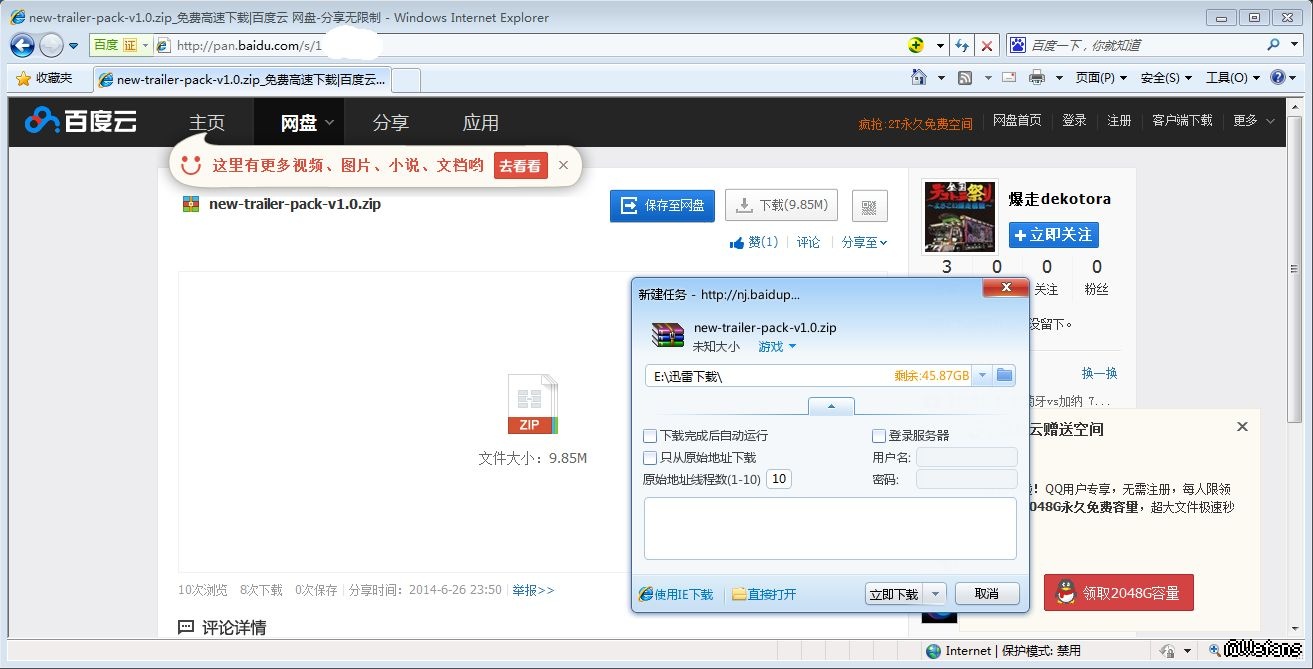The width and height of the screenshot is (1313, 669).
Task: Open the recent pages dropdown next to Forward
Action: (74, 46)
